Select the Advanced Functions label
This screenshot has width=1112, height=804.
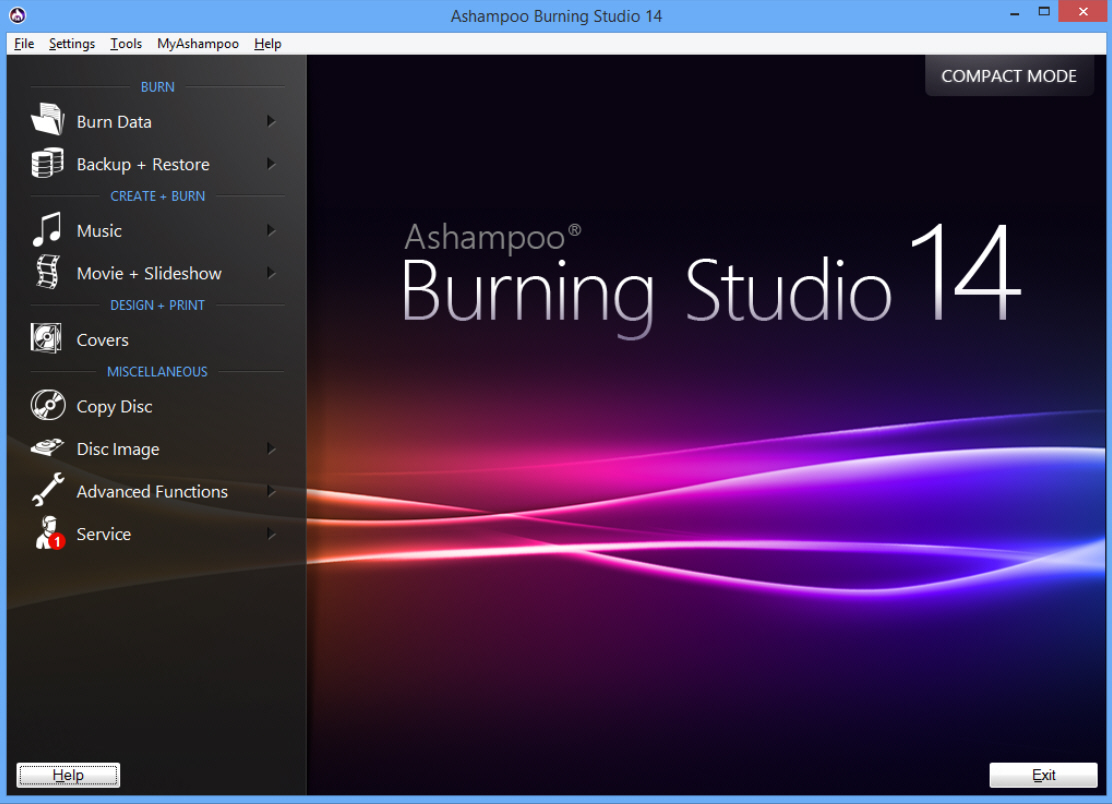[152, 492]
